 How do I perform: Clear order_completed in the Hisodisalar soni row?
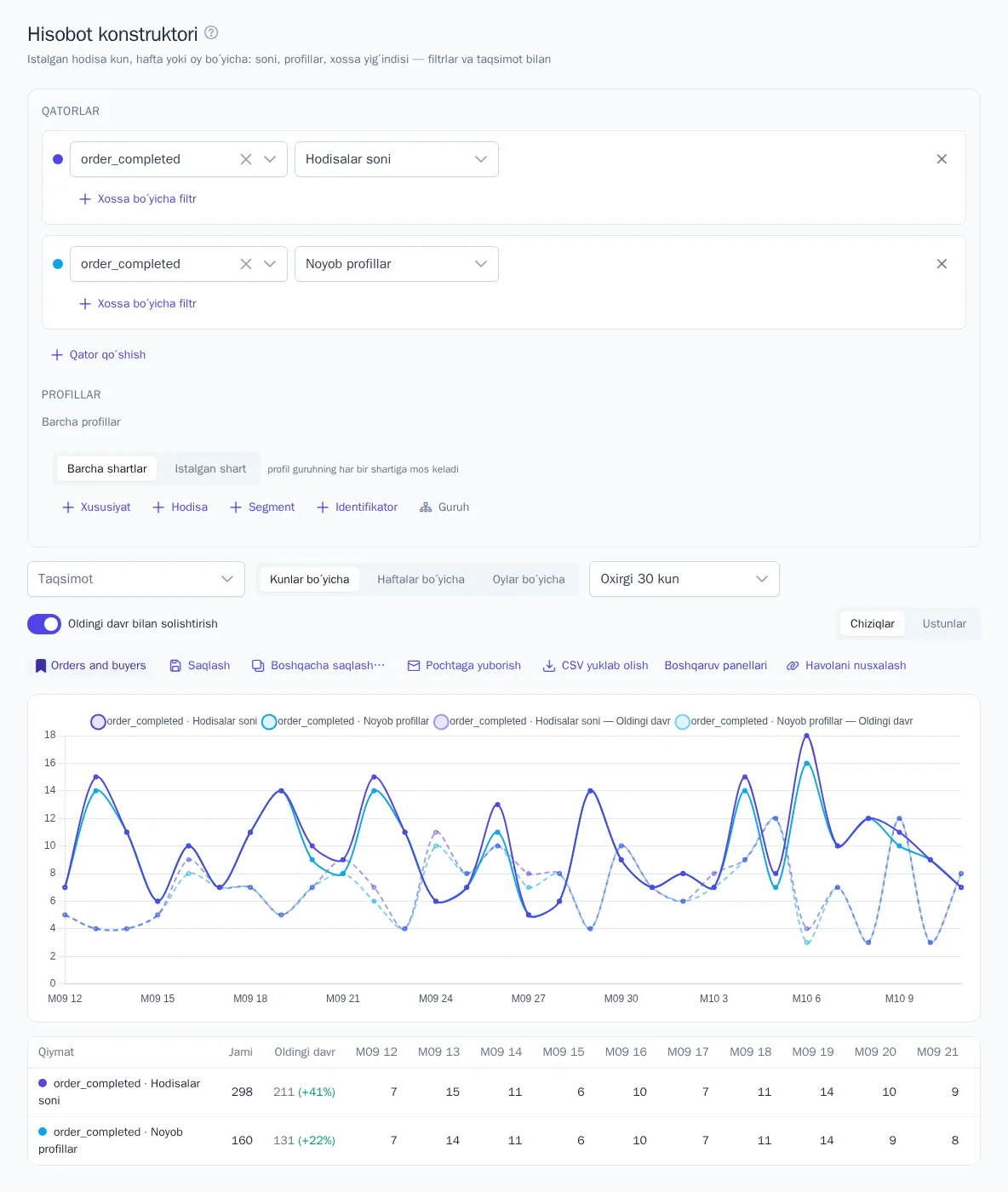pyautogui.click(x=246, y=159)
